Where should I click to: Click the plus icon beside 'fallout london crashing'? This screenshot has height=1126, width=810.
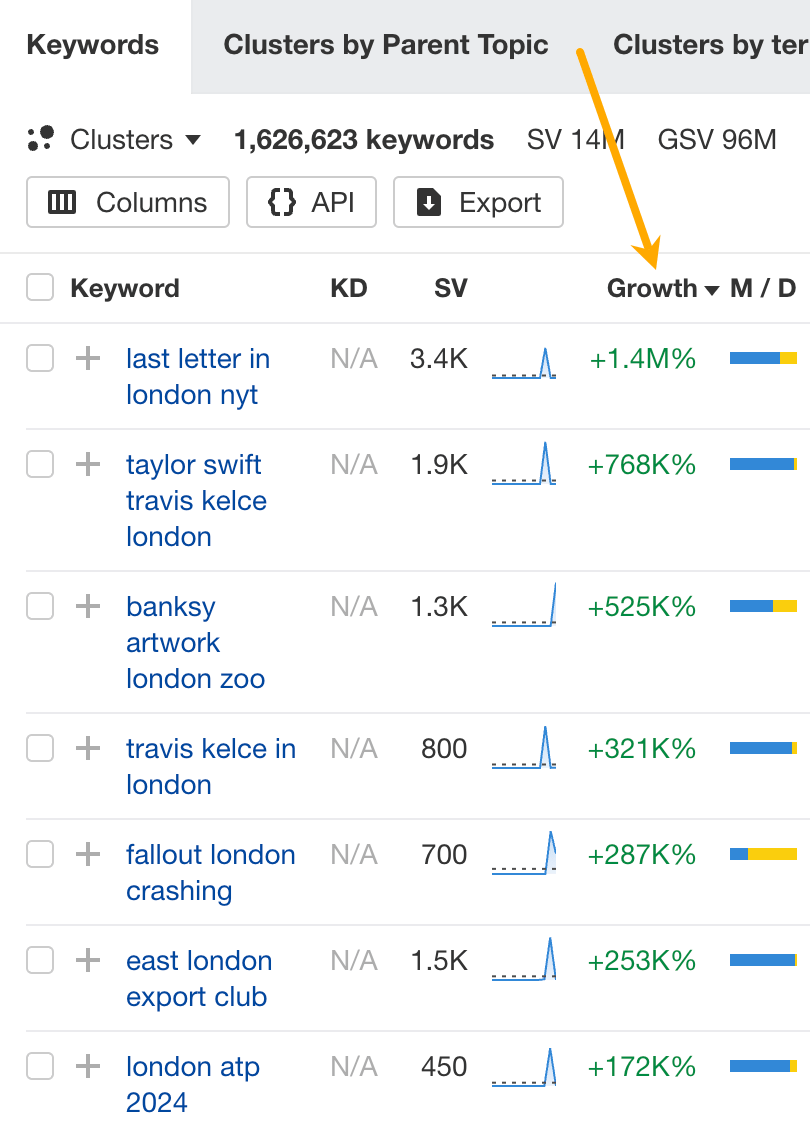[89, 854]
